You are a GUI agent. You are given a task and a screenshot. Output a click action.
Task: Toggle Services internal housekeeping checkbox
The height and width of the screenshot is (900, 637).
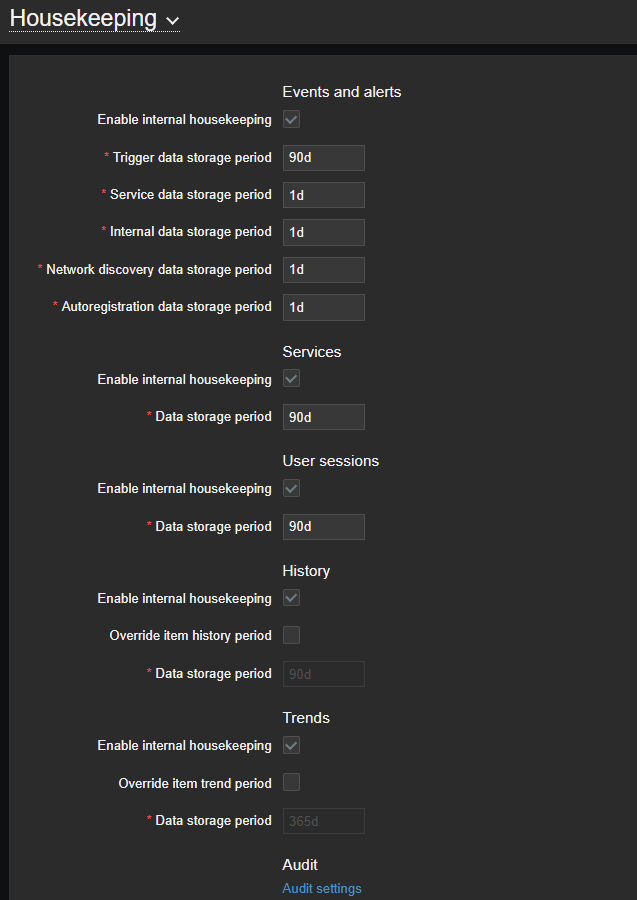(292, 380)
